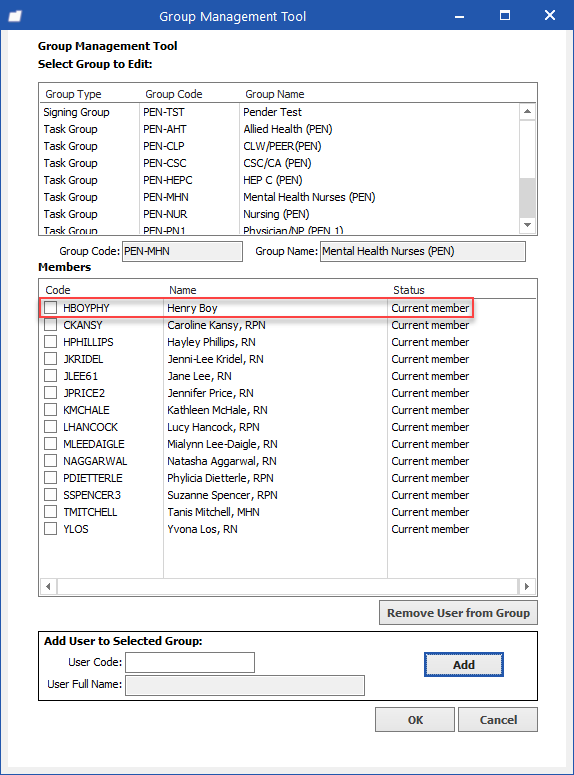
Task: Select the HEP C (PEN) group
Action: (279, 180)
